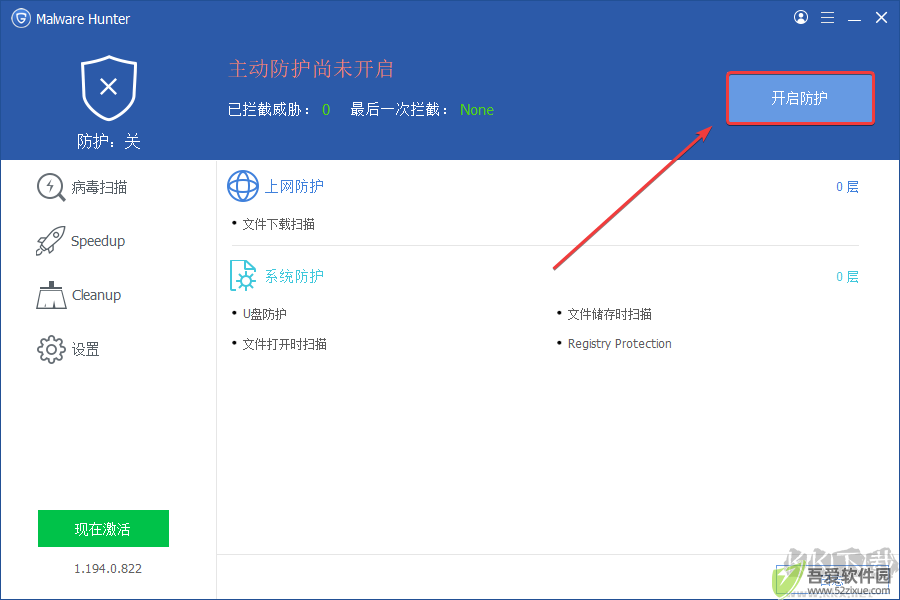
Task: Click the 文件打开时扫描 item
Action: (285, 344)
